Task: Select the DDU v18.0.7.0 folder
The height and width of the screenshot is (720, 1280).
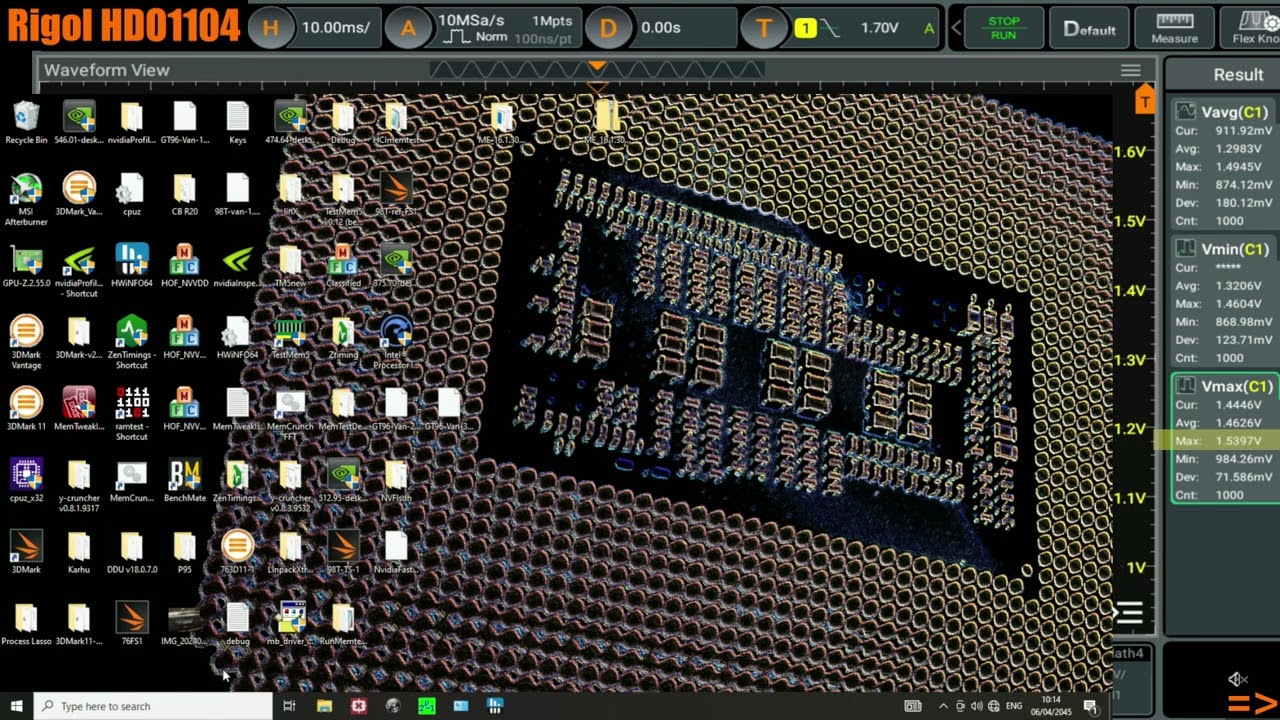Action: coord(132,552)
